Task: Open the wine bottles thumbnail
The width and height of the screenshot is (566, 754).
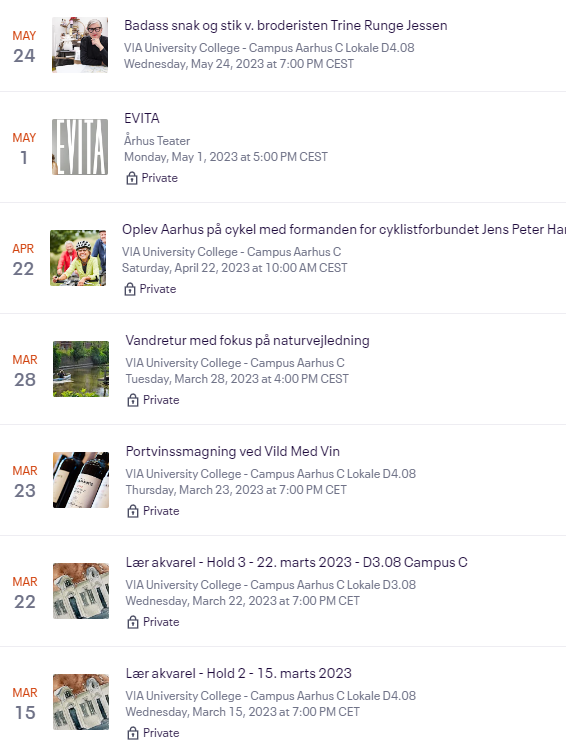Action: coord(81,480)
